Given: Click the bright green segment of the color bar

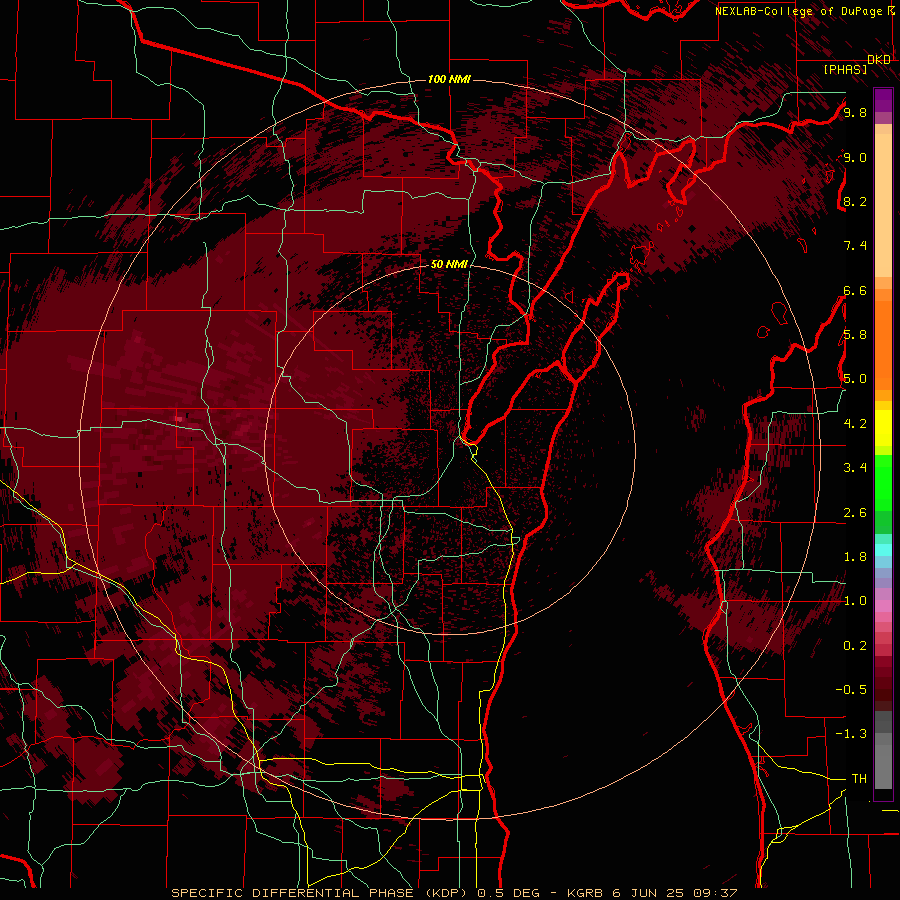Looking at the screenshot, I should 883,482.
